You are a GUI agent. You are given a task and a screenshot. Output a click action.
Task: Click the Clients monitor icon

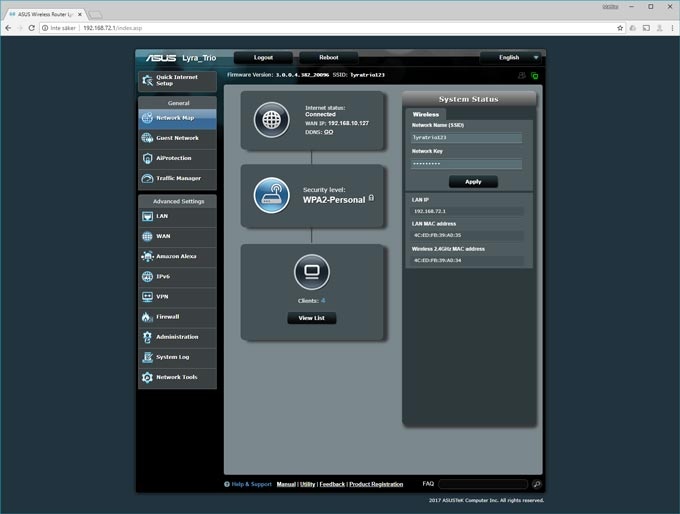pyautogui.click(x=311, y=271)
